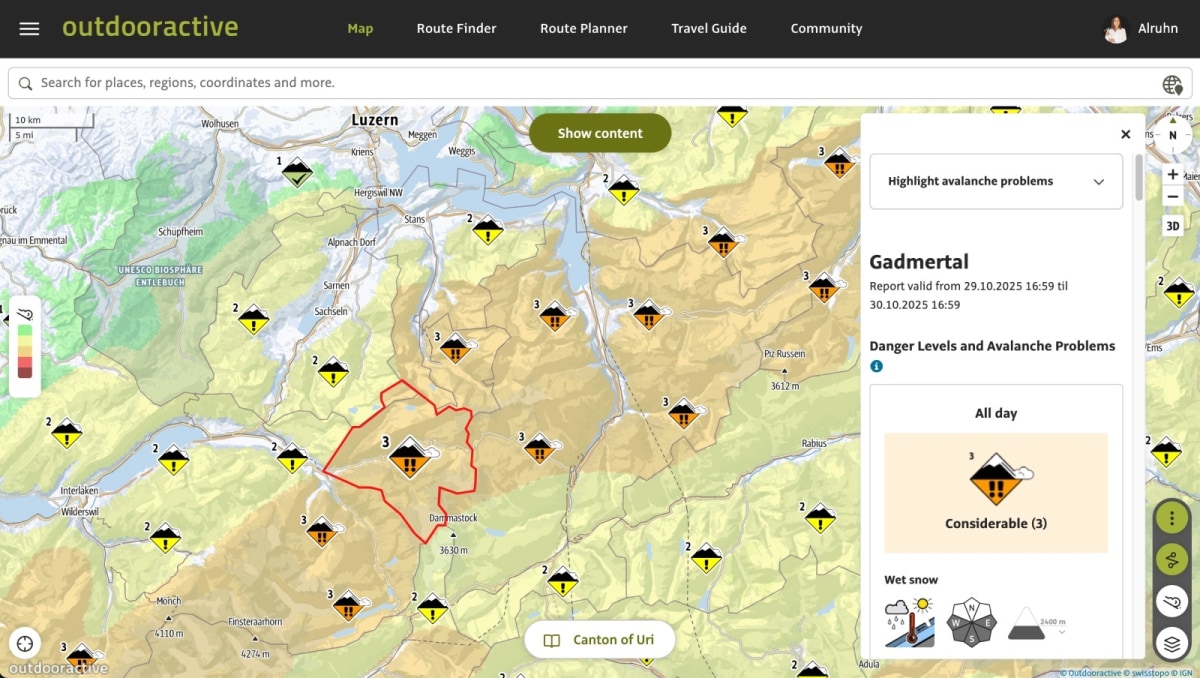The image size is (1200, 678).
Task: Center map on my location
Action: pyautogui.click(x=25, y=643)
